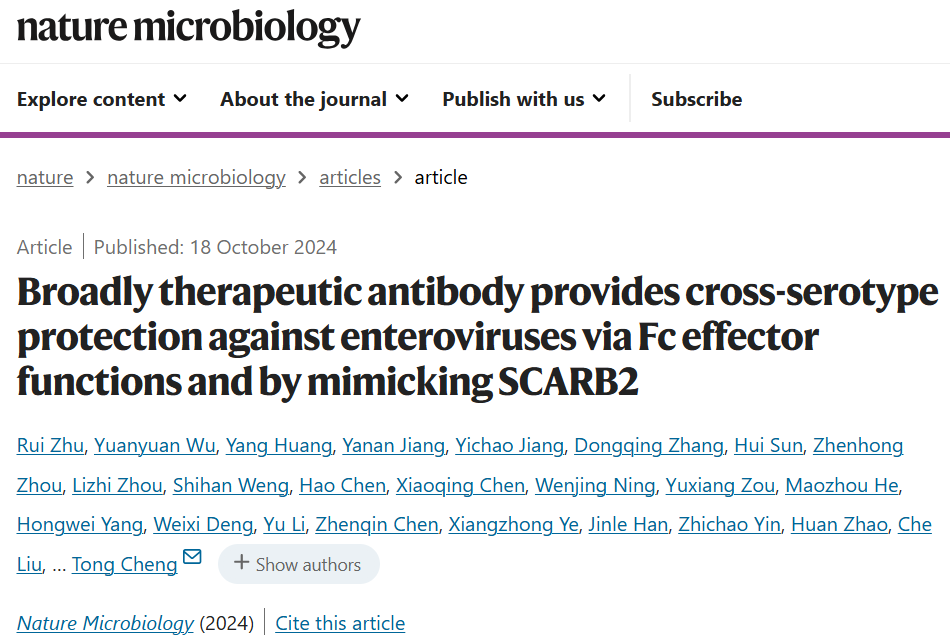This screenshot has width=950, height=644.
Task: View author Xiangzhong Ye details
Action: (513, 524)
